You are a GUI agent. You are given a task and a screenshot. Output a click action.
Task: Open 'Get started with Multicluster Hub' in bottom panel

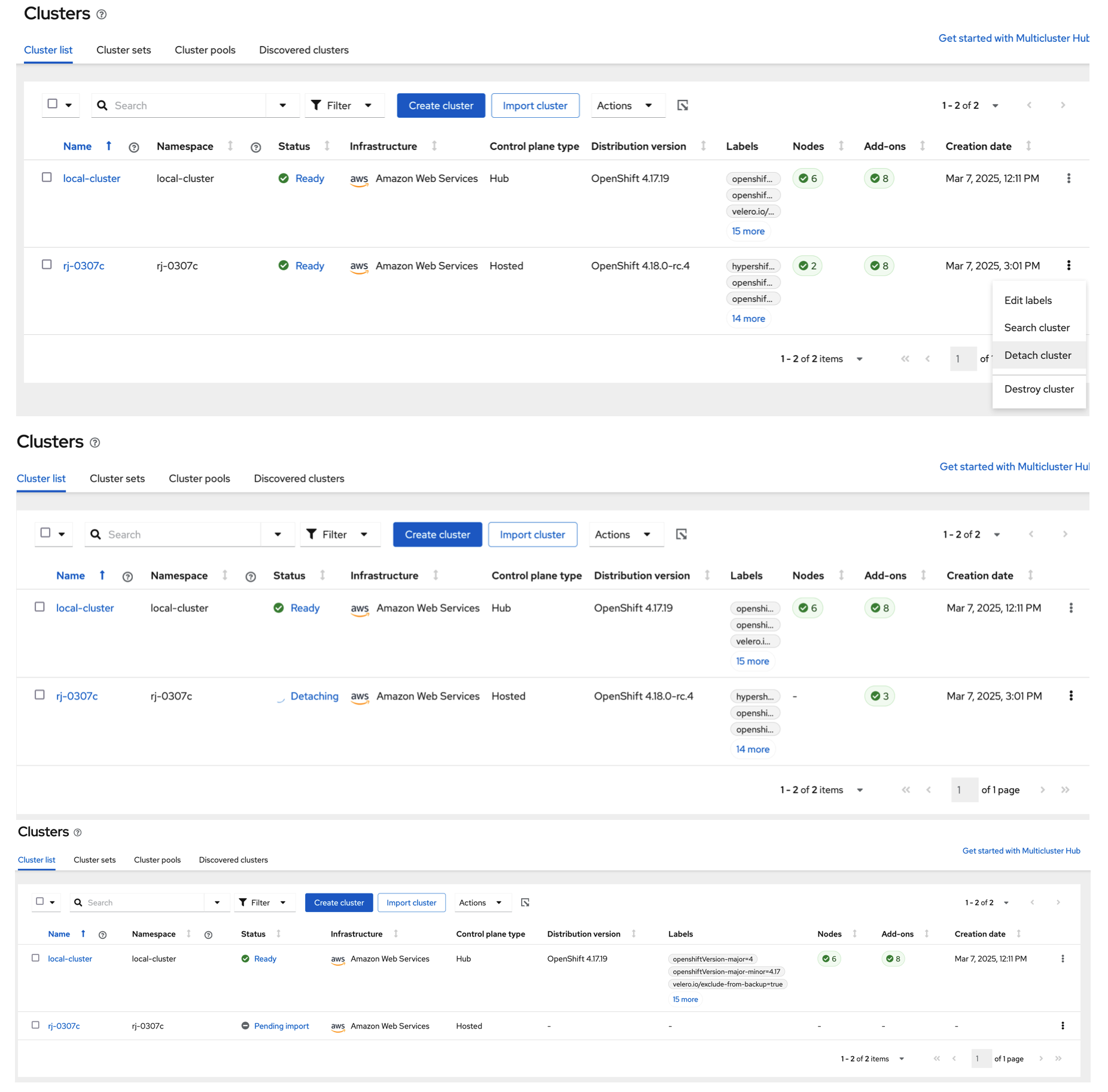[x=1021, y=850]
